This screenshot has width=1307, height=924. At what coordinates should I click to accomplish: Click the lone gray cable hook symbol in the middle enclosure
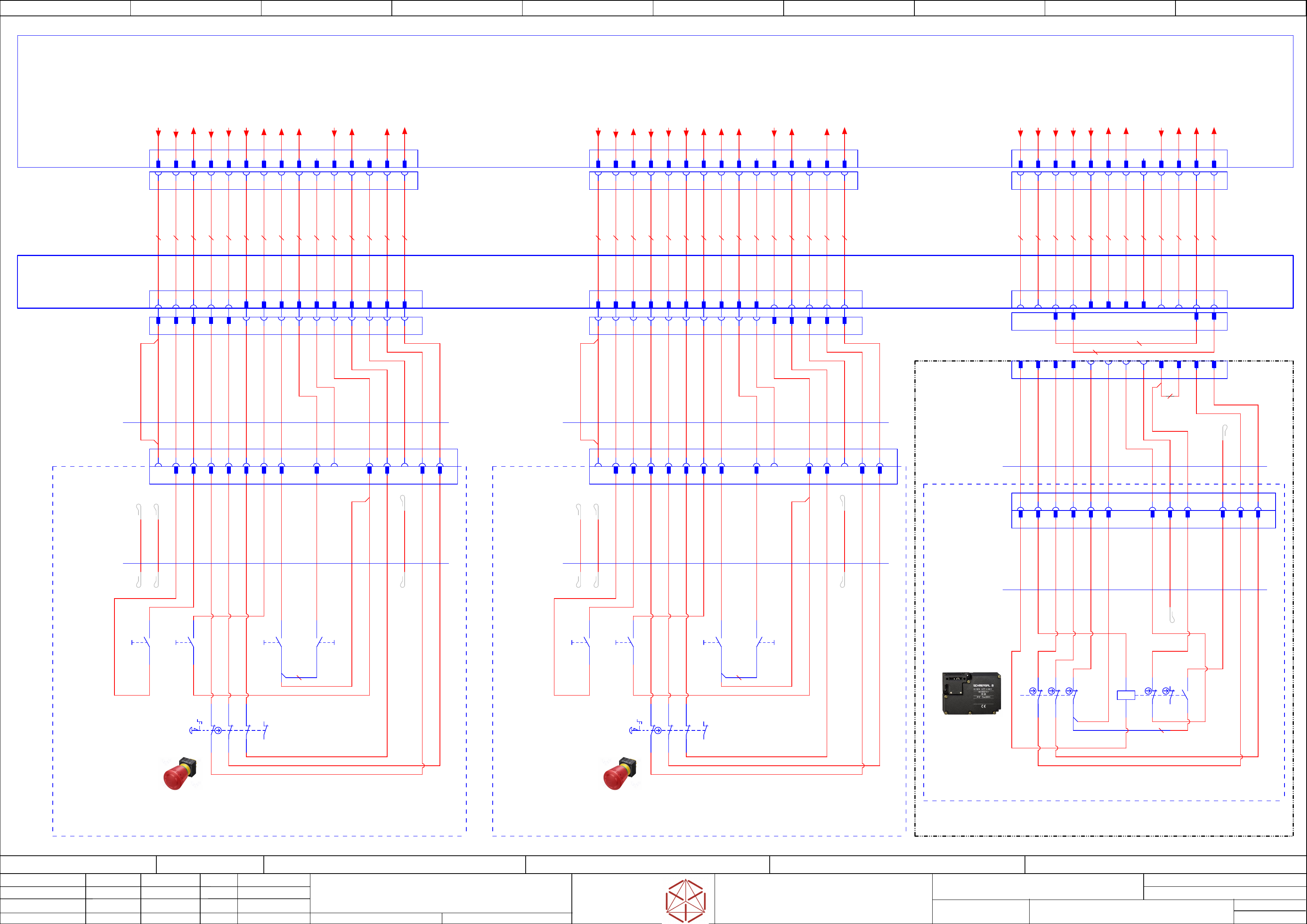coord(843,501)
